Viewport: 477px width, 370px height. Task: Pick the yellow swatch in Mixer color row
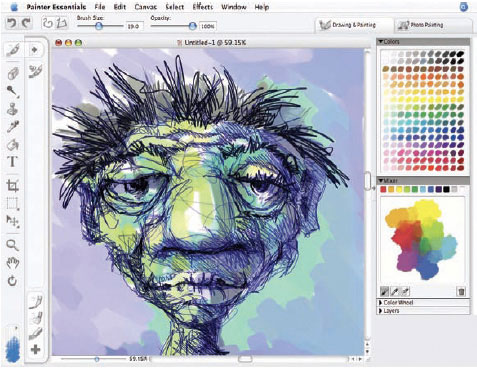(399, 189)
